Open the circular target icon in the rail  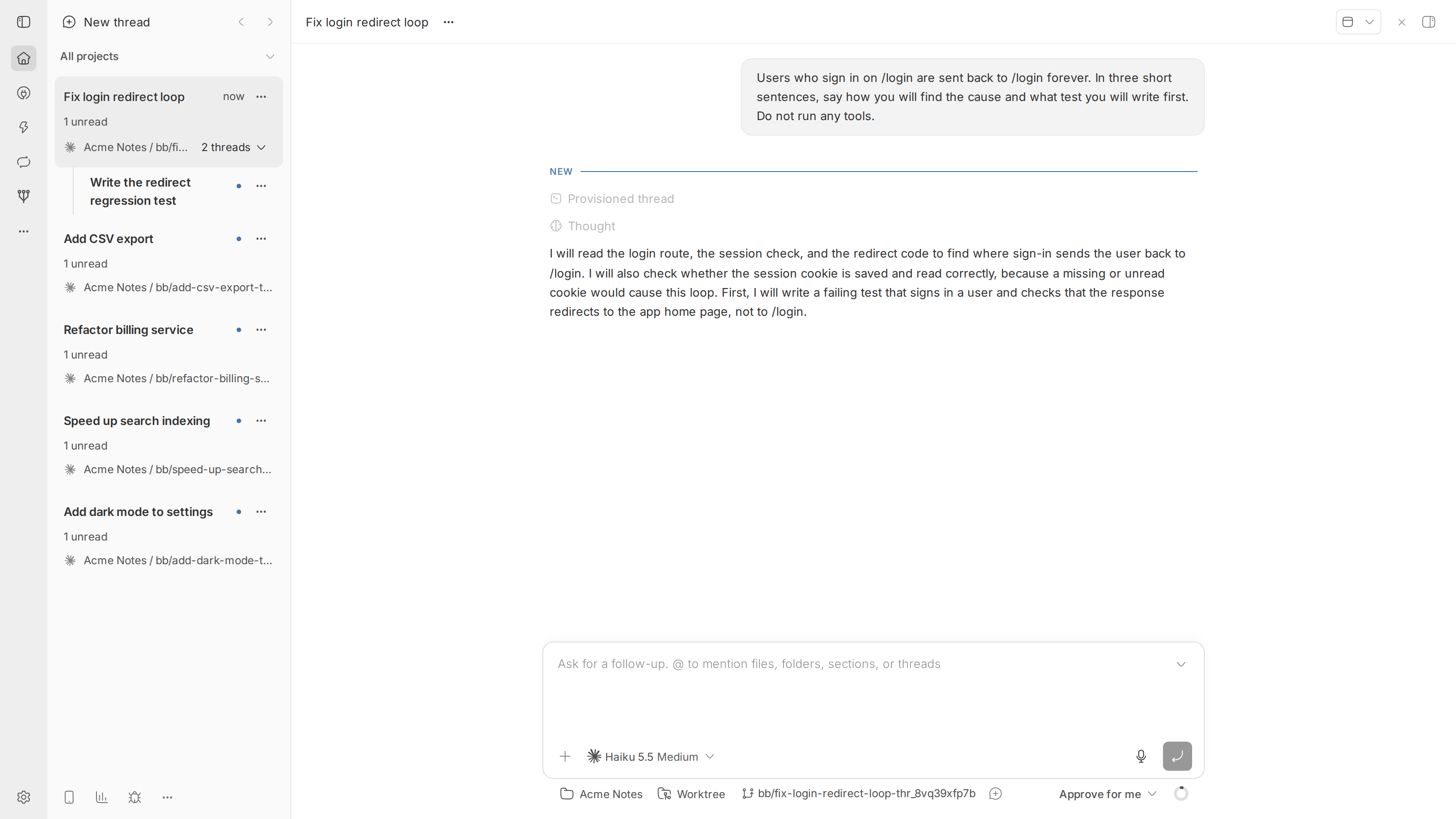click(23, 93)
